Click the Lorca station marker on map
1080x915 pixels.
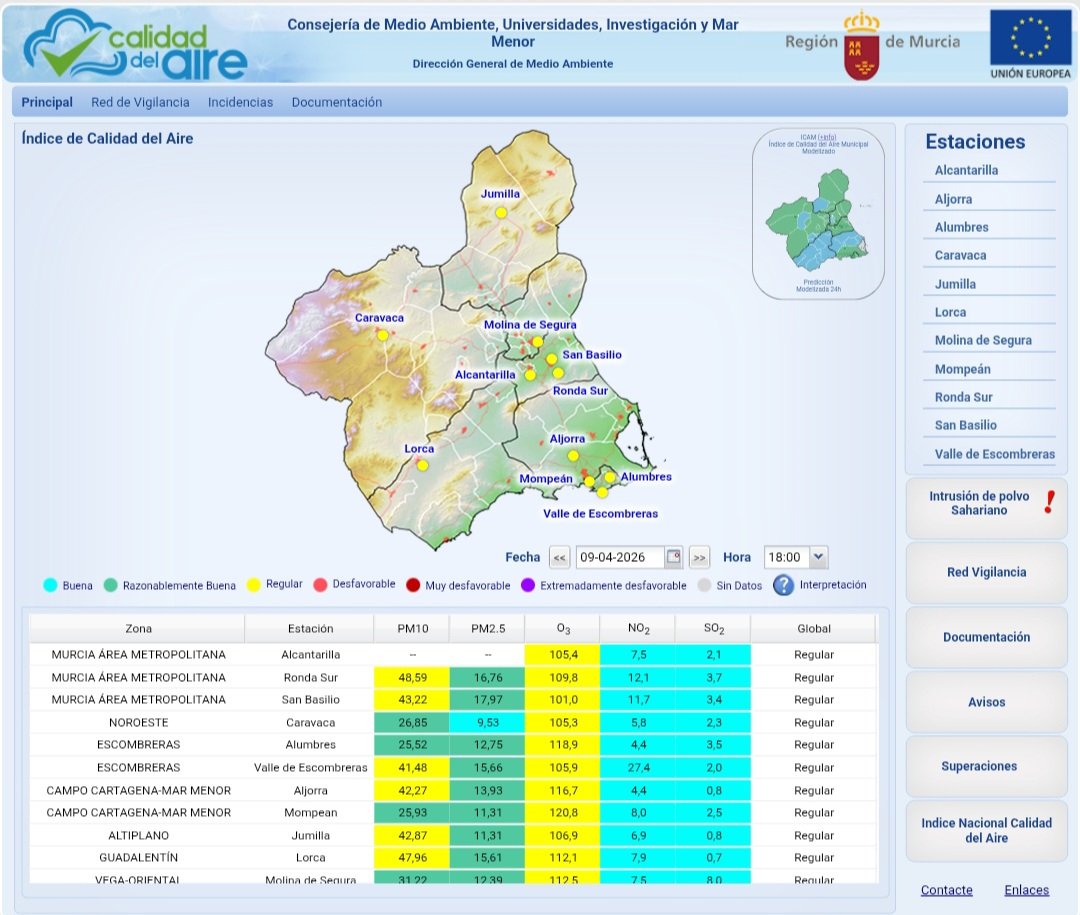click(422, 466)
